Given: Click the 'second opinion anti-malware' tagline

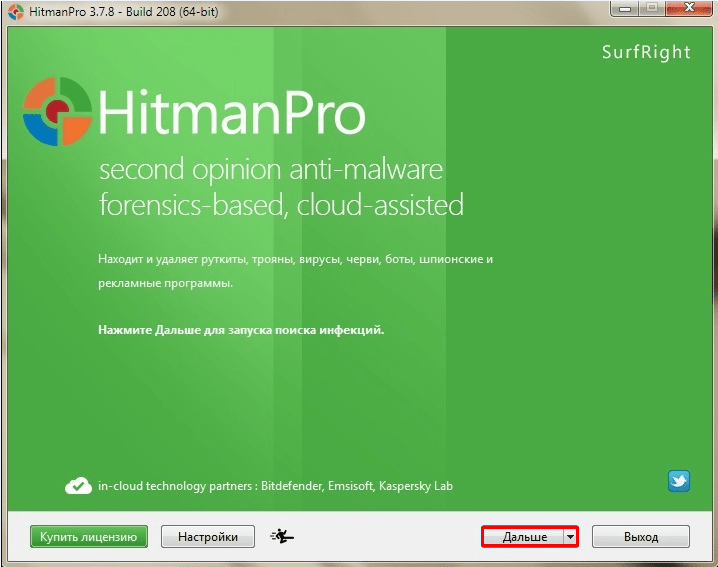Looking at the screenshot, I should click(270, 170).
